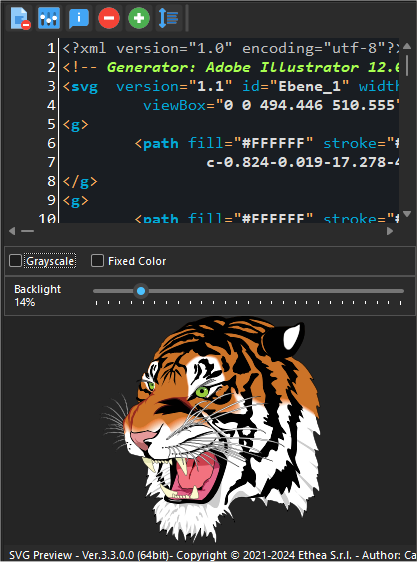417x562 pixels.
Task: Click the closing g tag on line 8
Action: click(80, 181)
